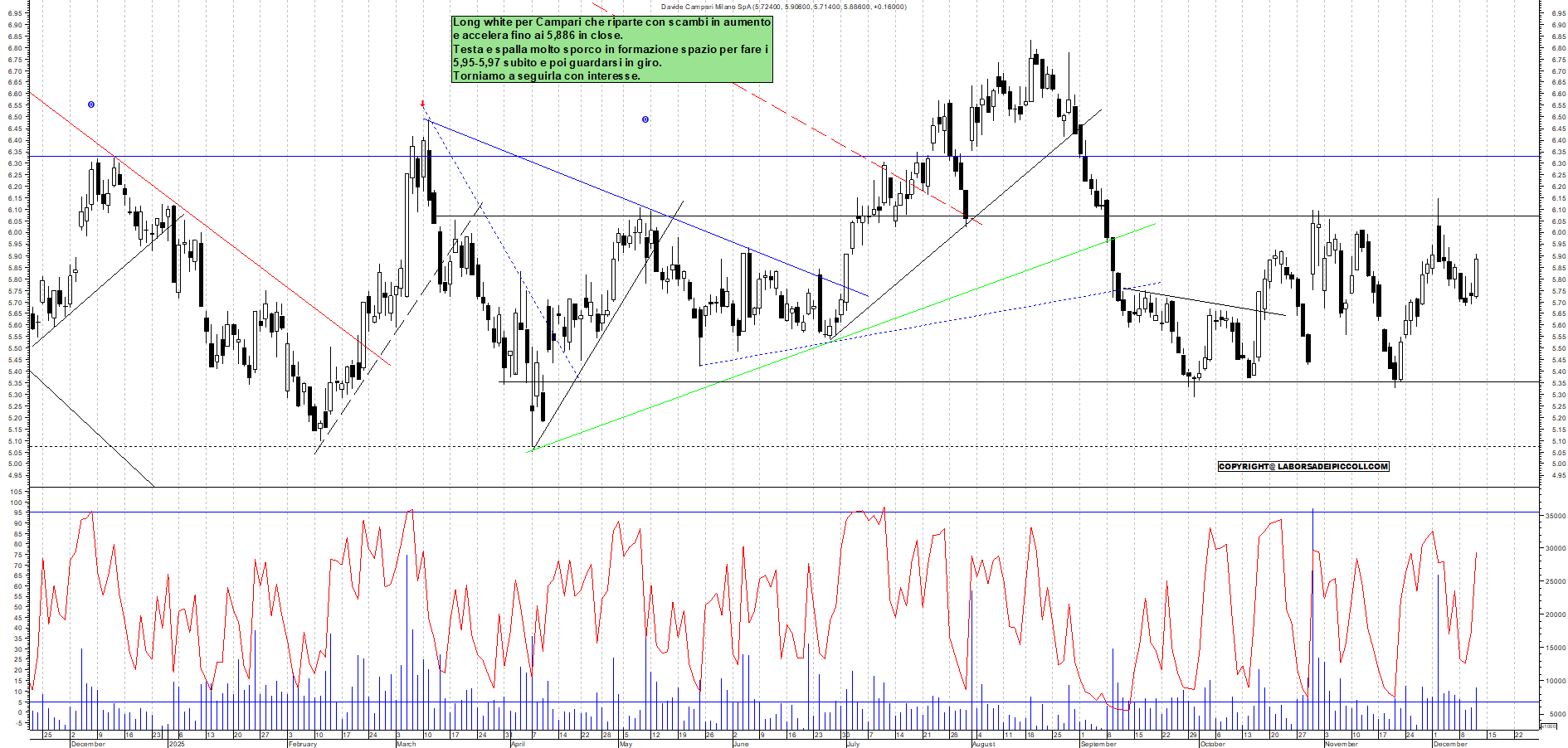Screen dimensions: 1568x748
Task: Click the blue circle marker above May candles
Action: [x=645, y=119]
